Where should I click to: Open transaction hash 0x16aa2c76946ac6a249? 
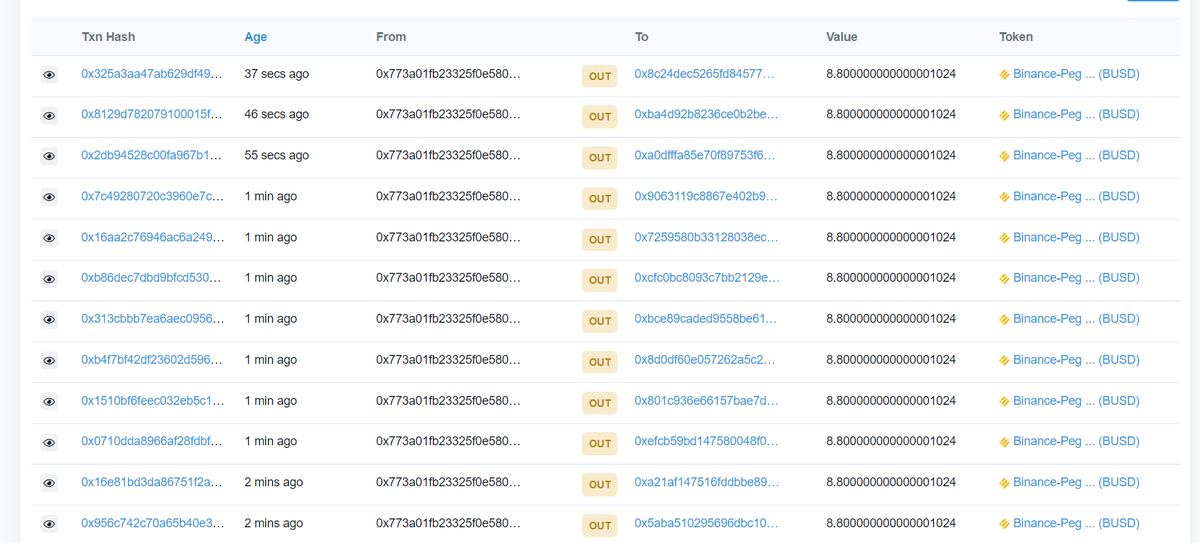coord(152,237)
